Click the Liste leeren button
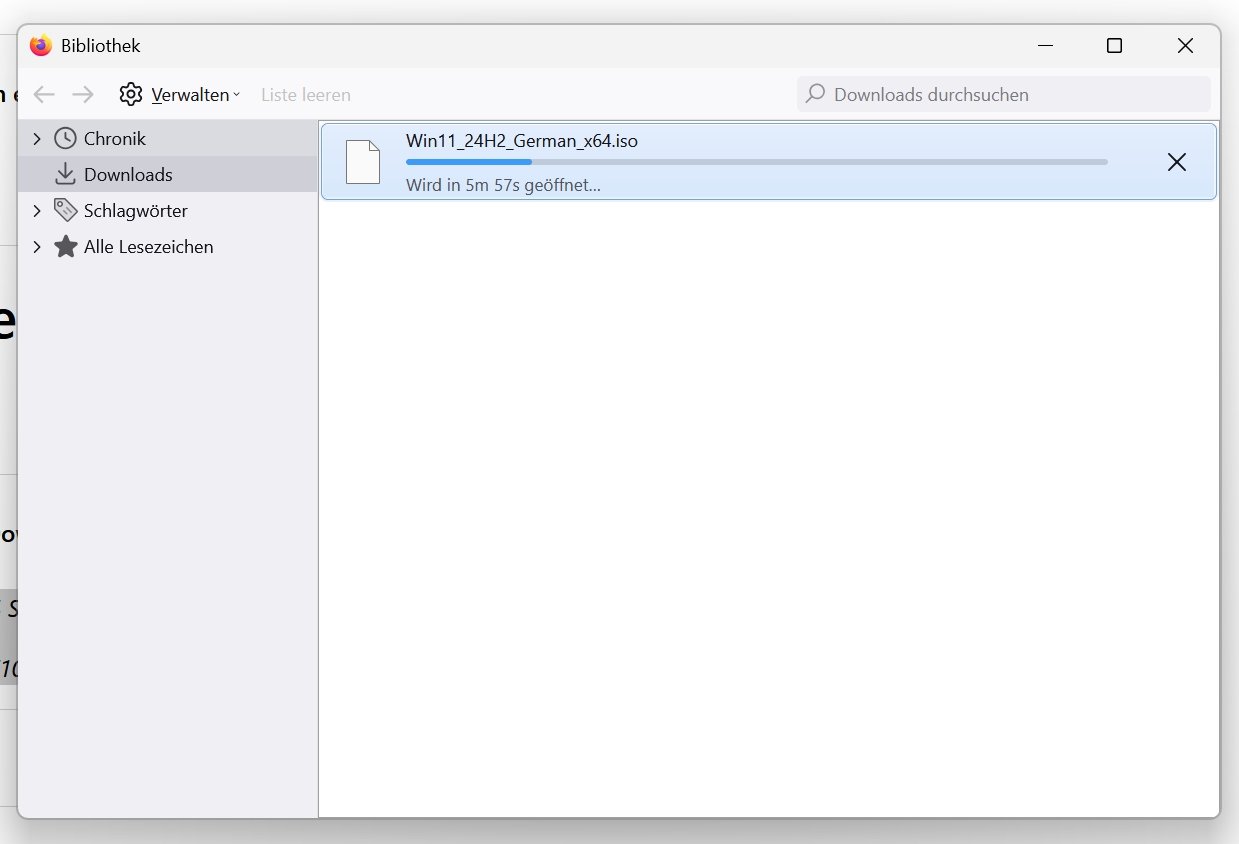 coord(306,95)
